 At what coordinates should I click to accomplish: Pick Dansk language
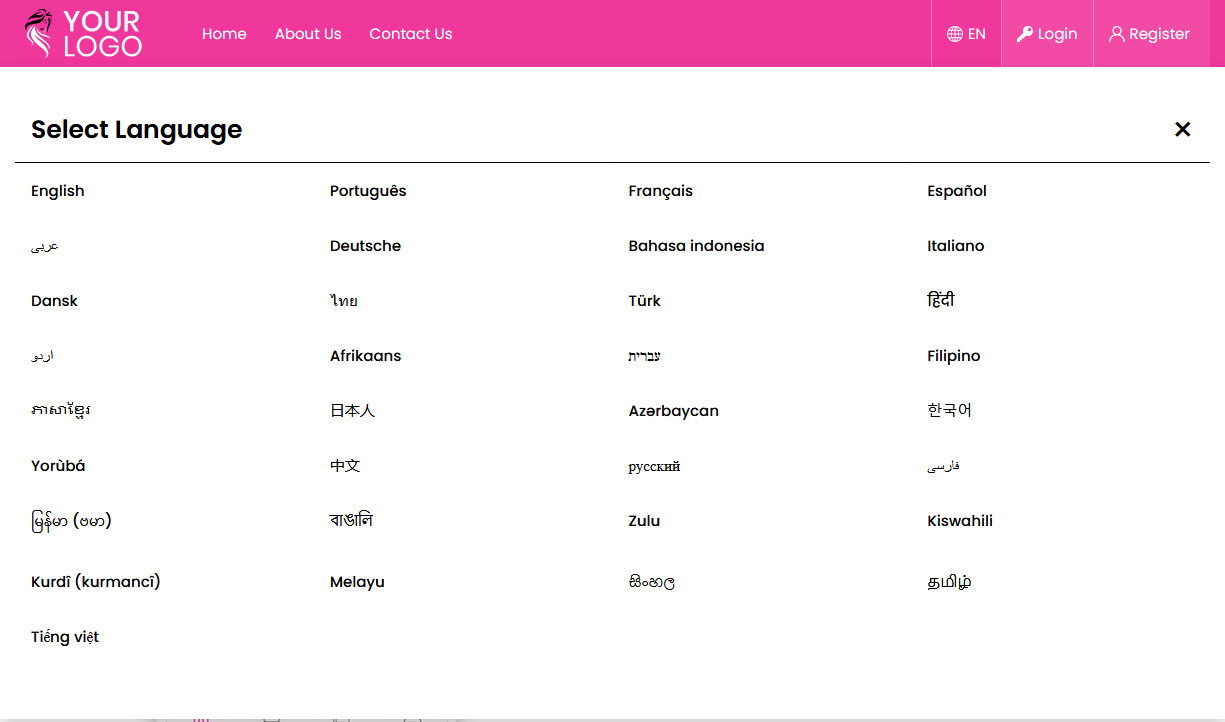(55, 301)
